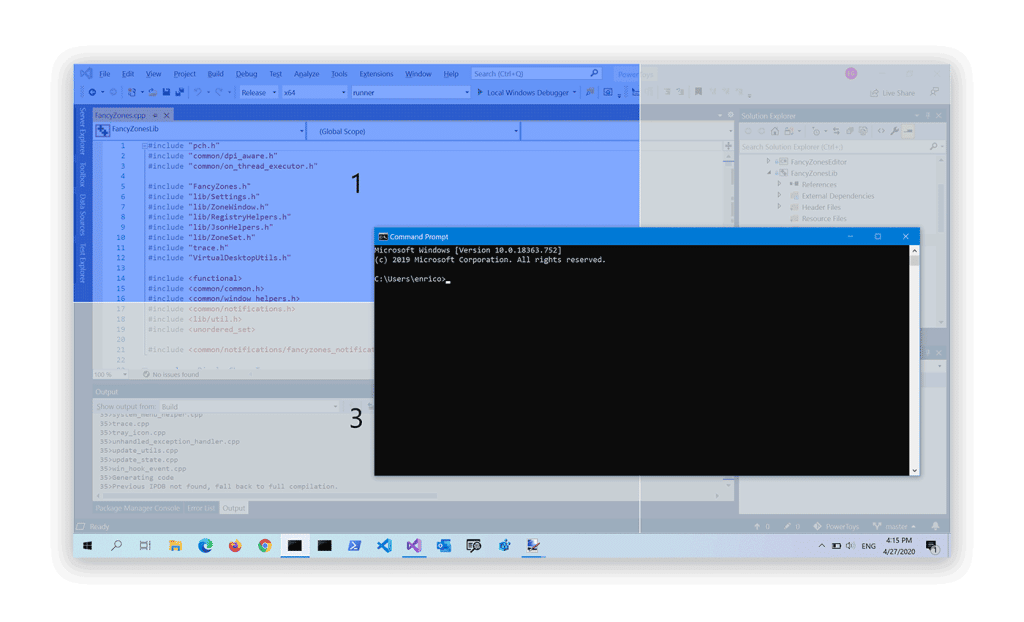Open the Debug menu
This screenshot has width=1024, height=622.
[x=246, y=74]
